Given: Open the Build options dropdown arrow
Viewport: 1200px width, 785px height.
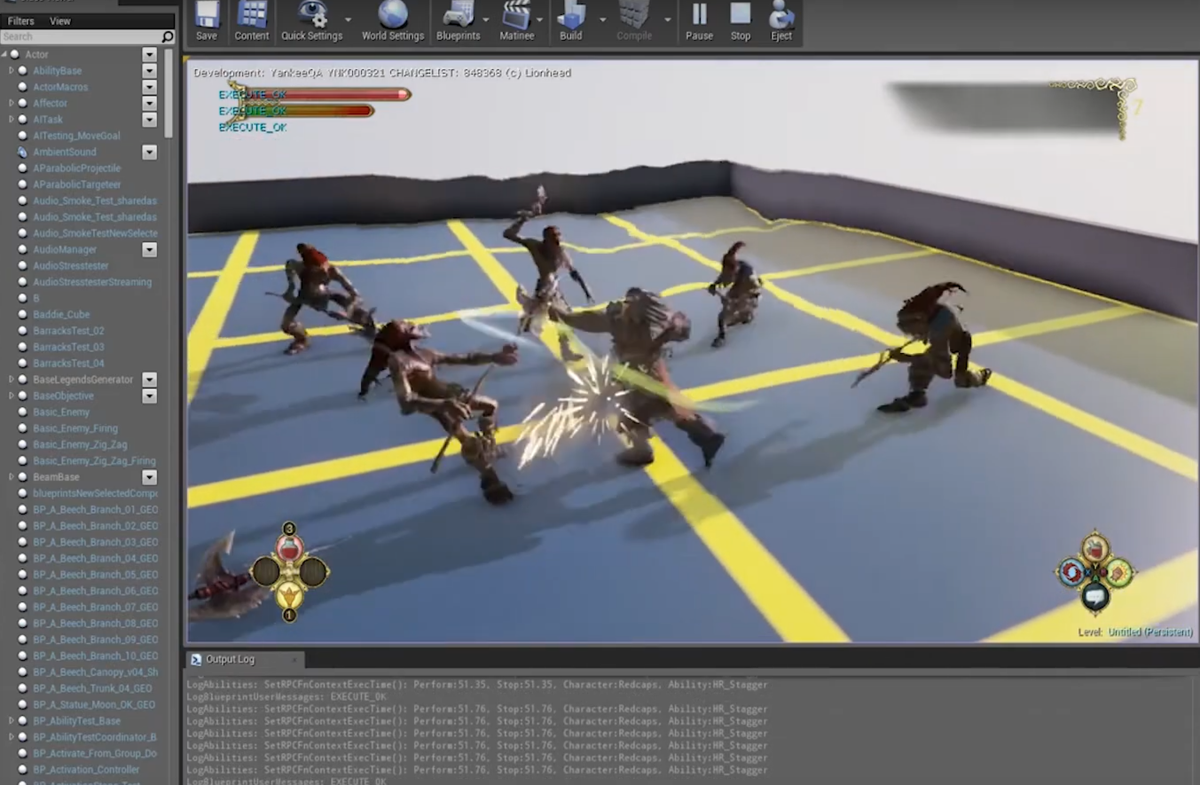Looking at the screenshot, I should point(603,18).
